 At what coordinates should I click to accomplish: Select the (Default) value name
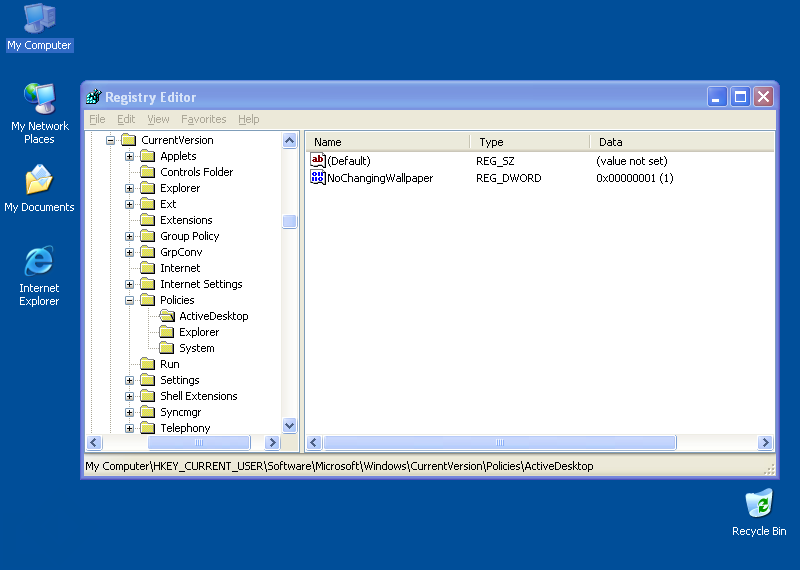[349, 161]
